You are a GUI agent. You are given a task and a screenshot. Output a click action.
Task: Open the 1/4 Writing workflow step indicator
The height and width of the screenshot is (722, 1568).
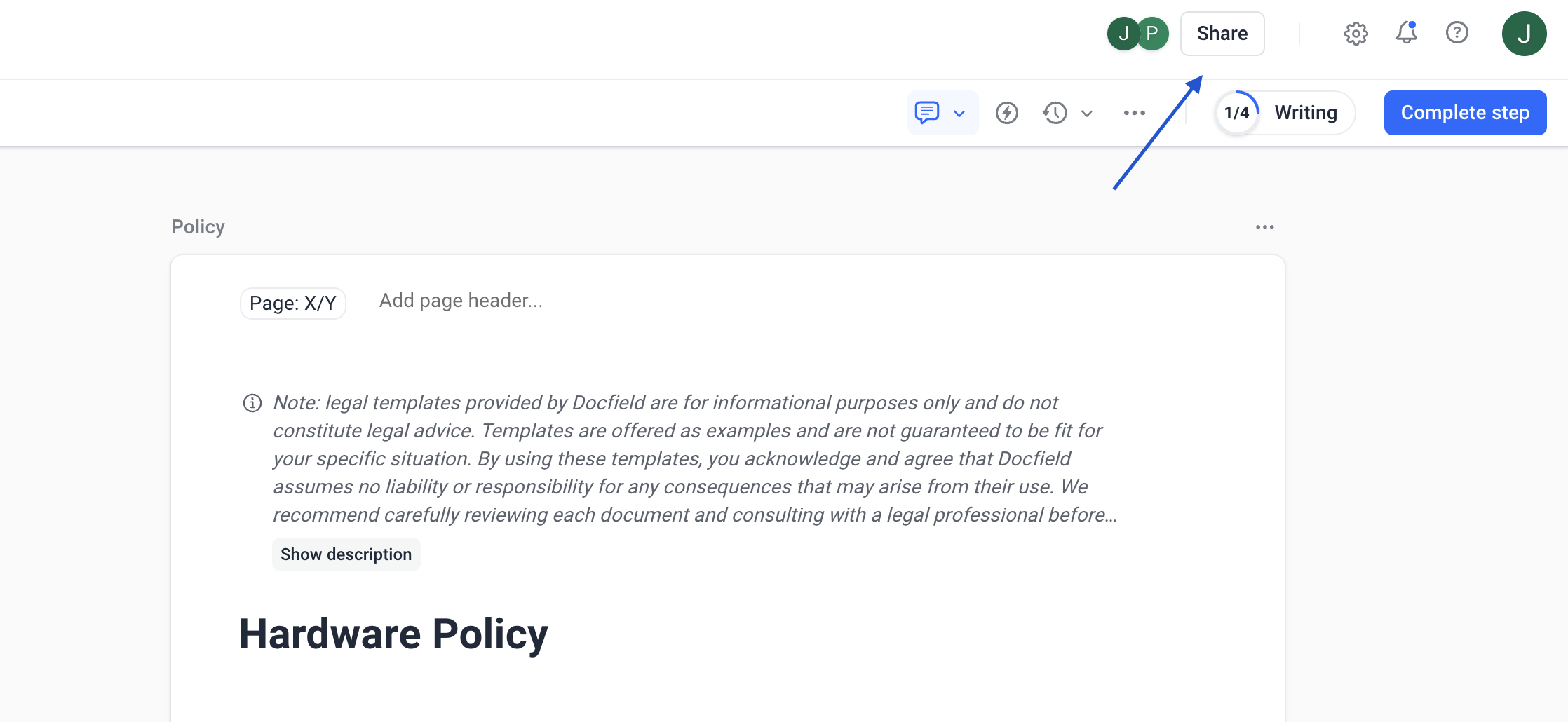coord(1285,113)
